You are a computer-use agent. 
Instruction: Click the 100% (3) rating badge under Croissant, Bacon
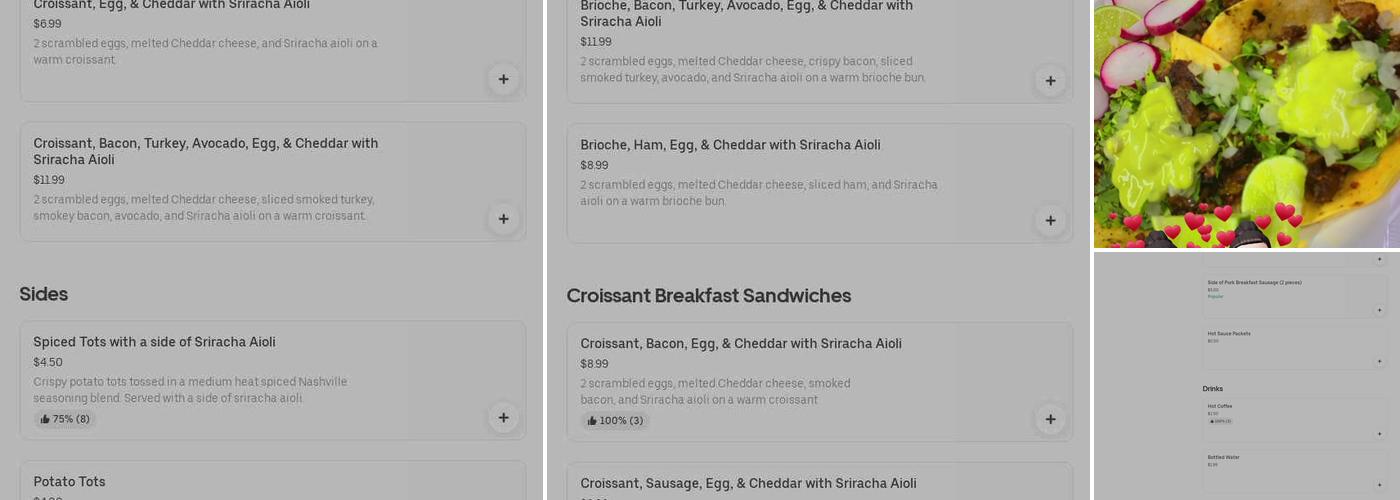(x=615, y=421)
